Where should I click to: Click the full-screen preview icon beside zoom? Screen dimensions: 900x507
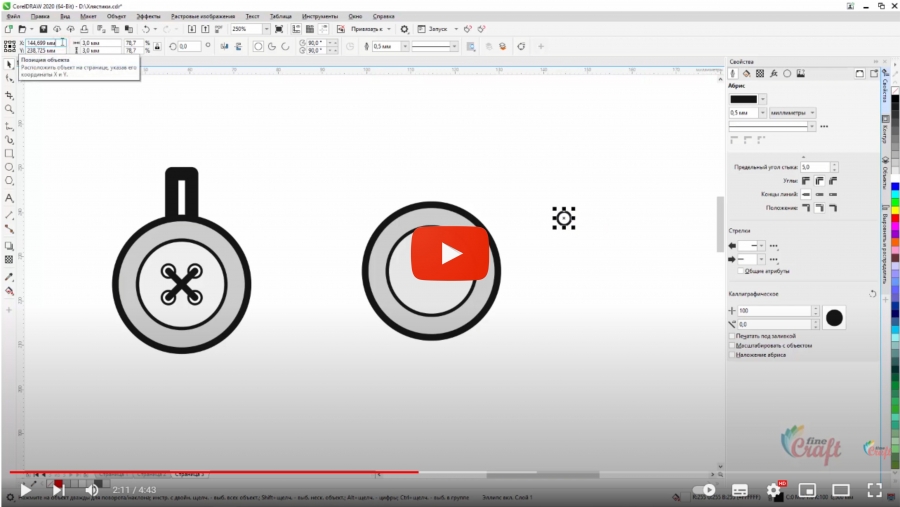(279, 29)
